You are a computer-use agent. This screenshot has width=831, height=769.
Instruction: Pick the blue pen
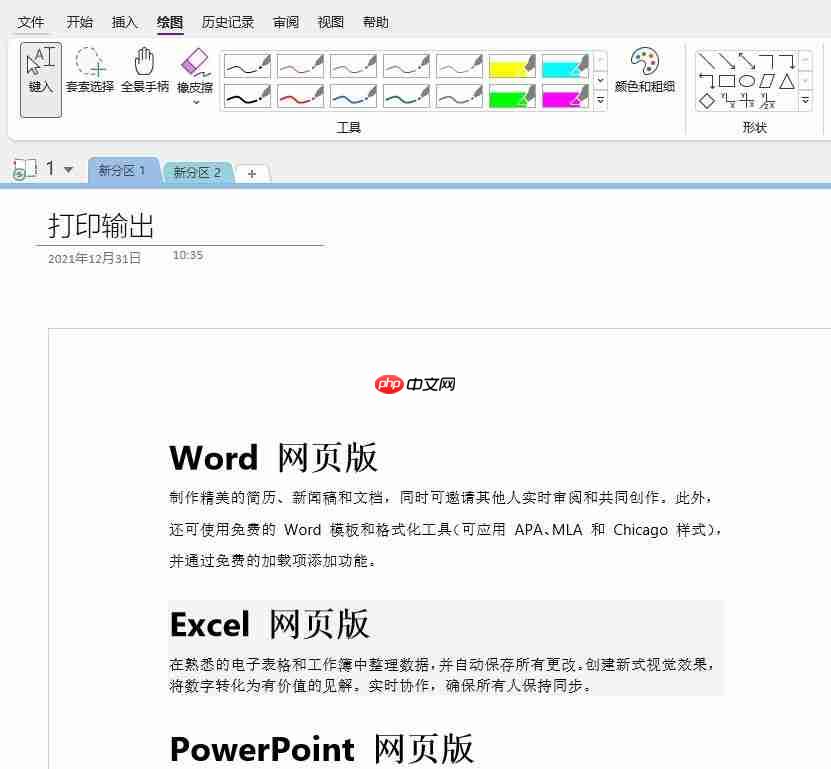[353, 96]
